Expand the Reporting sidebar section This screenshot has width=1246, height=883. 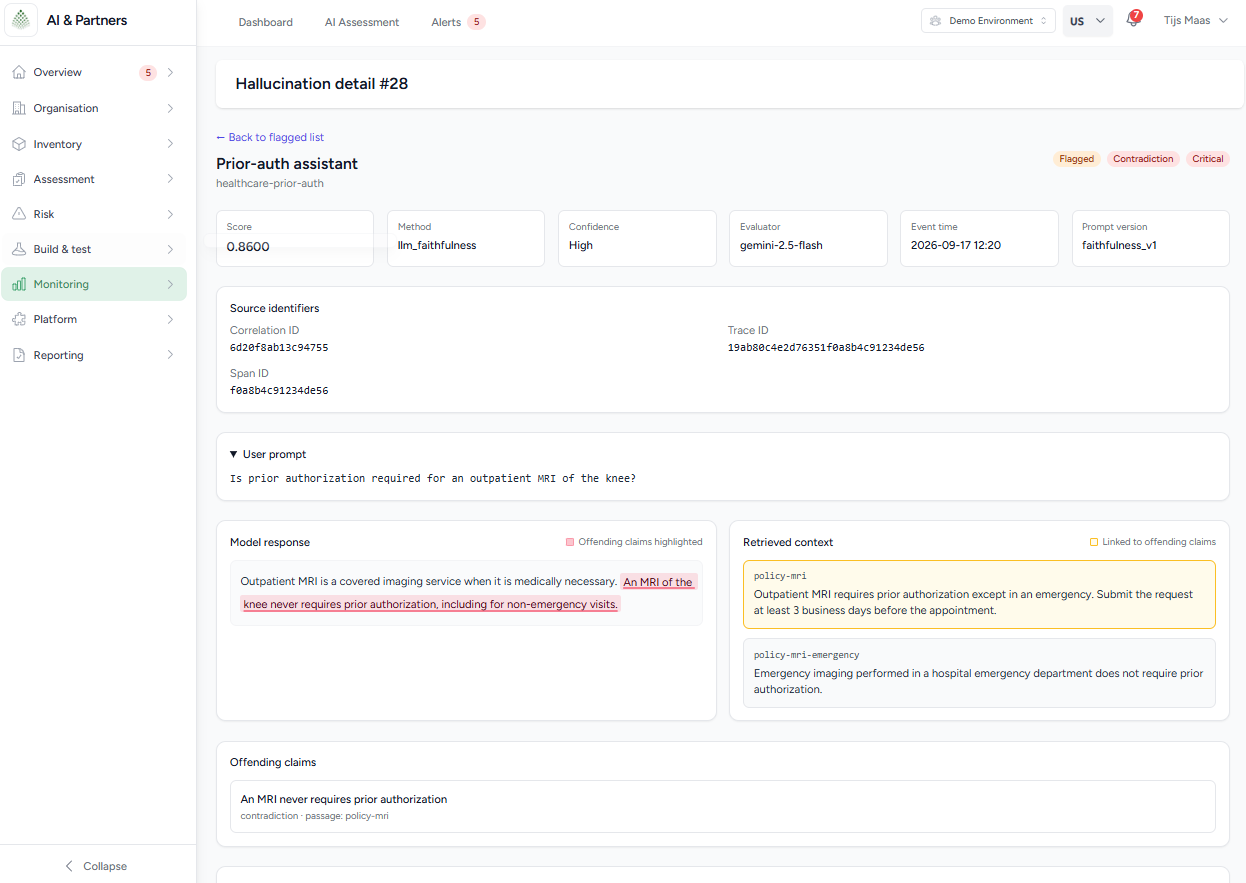(x=170, y=355)
